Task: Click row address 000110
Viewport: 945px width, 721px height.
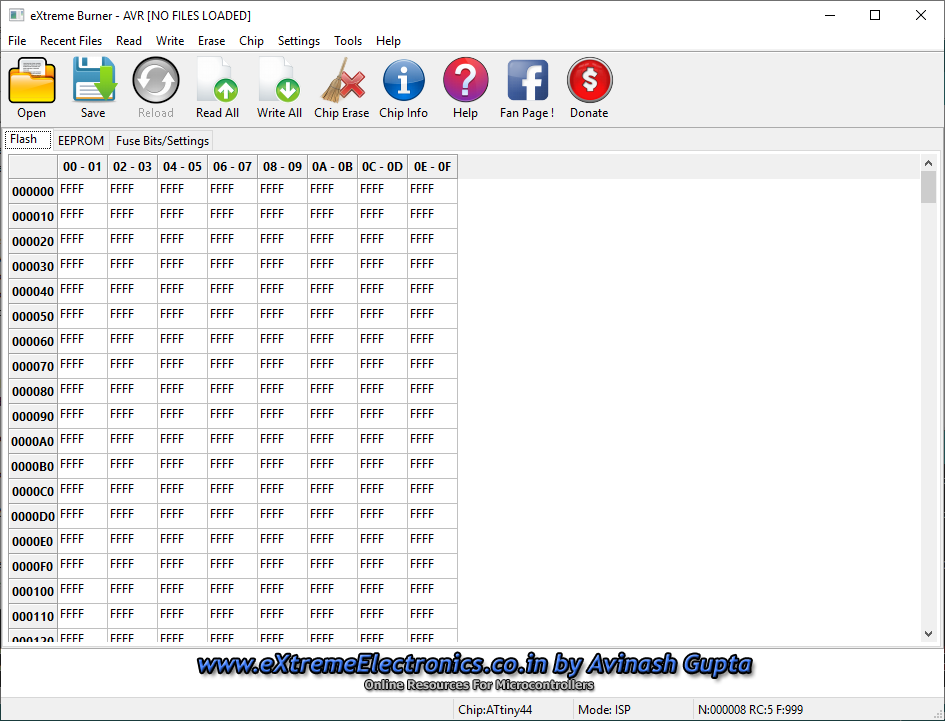Action: (x=33, y=617)
